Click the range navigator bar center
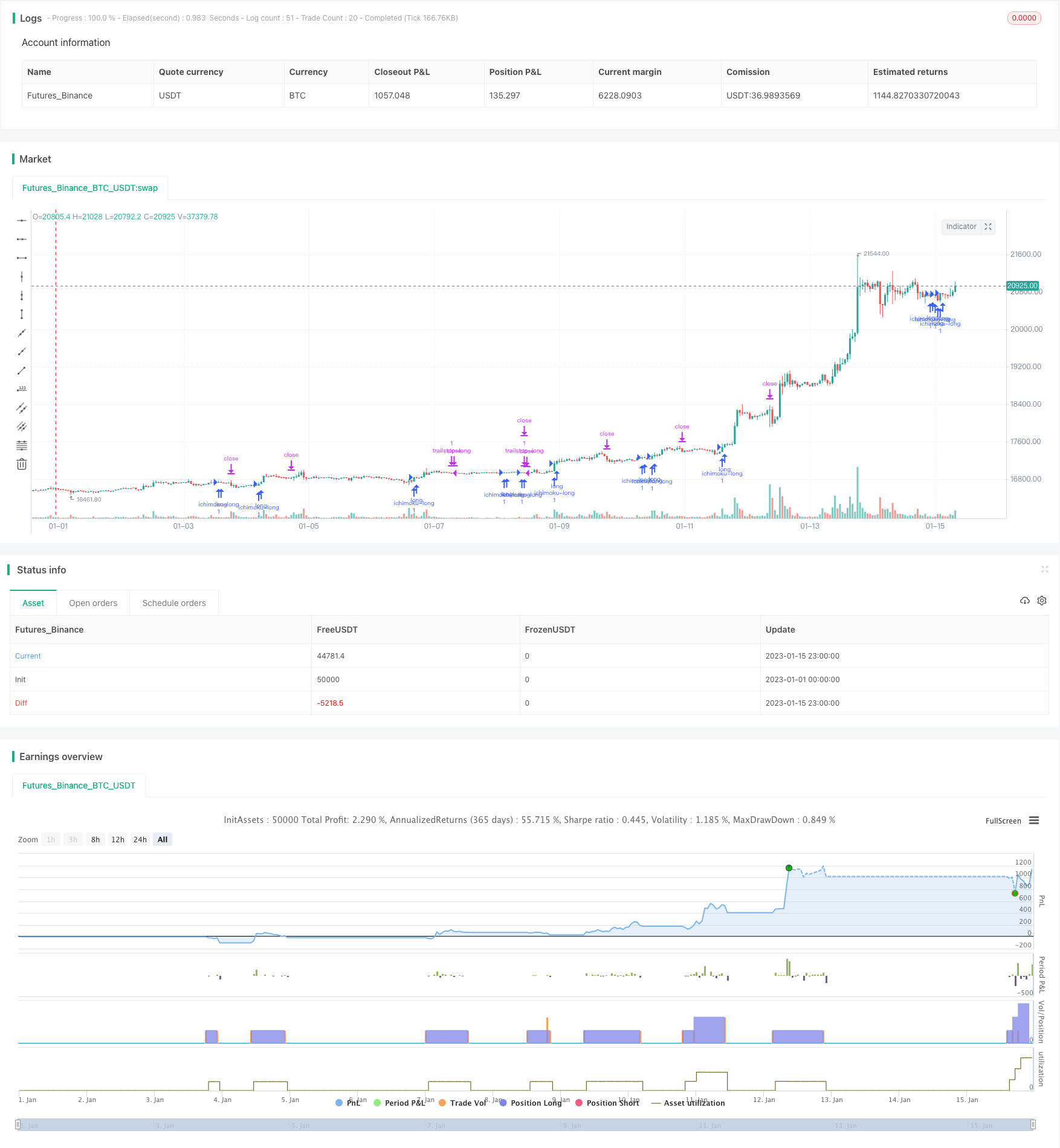 [526, 1124]
